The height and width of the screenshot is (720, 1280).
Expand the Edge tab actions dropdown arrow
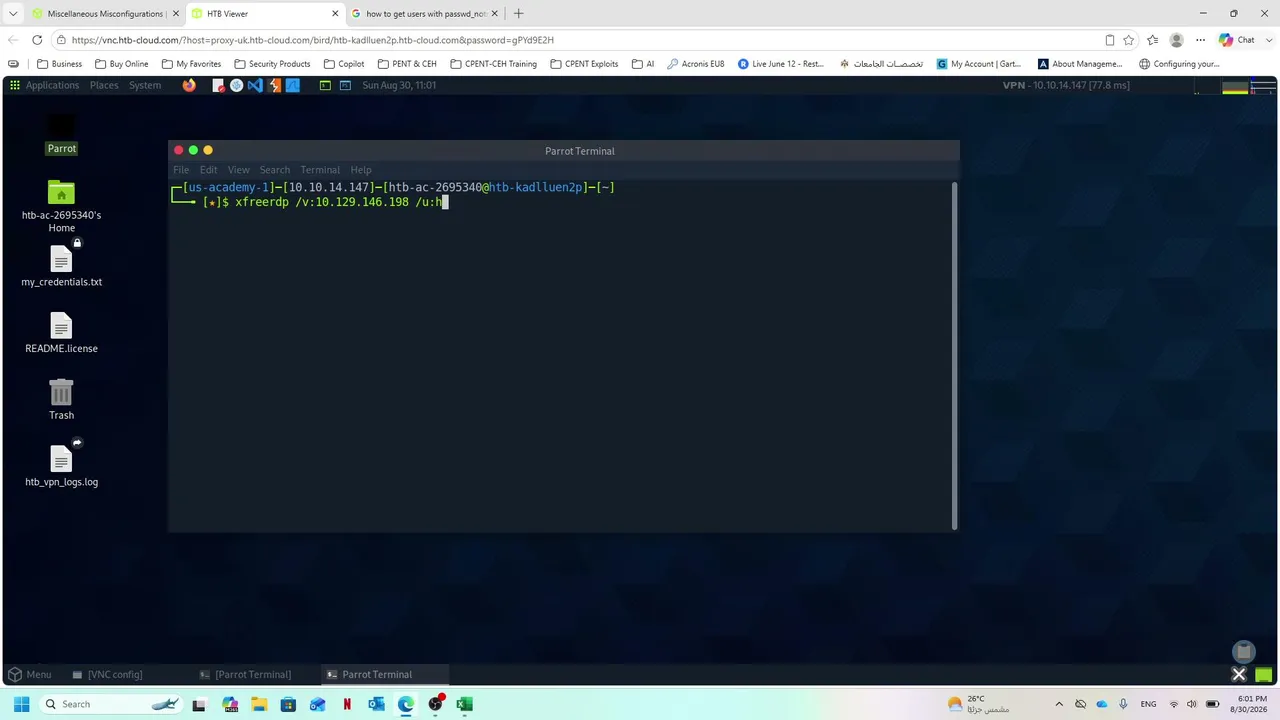13,14
